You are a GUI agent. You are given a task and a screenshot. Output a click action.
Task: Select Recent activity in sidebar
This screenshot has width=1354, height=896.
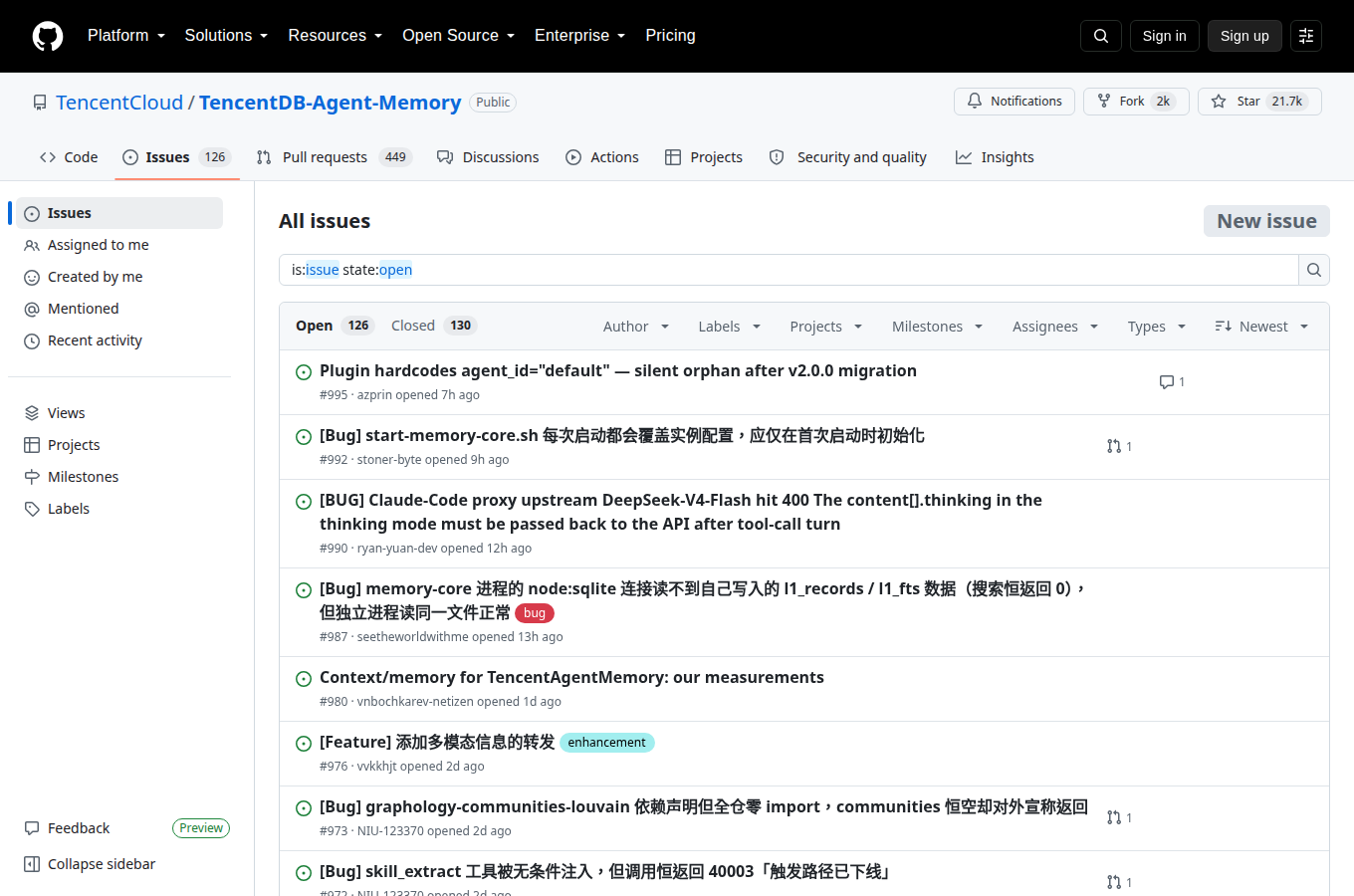pyautogui.click(x=119, y=340)
